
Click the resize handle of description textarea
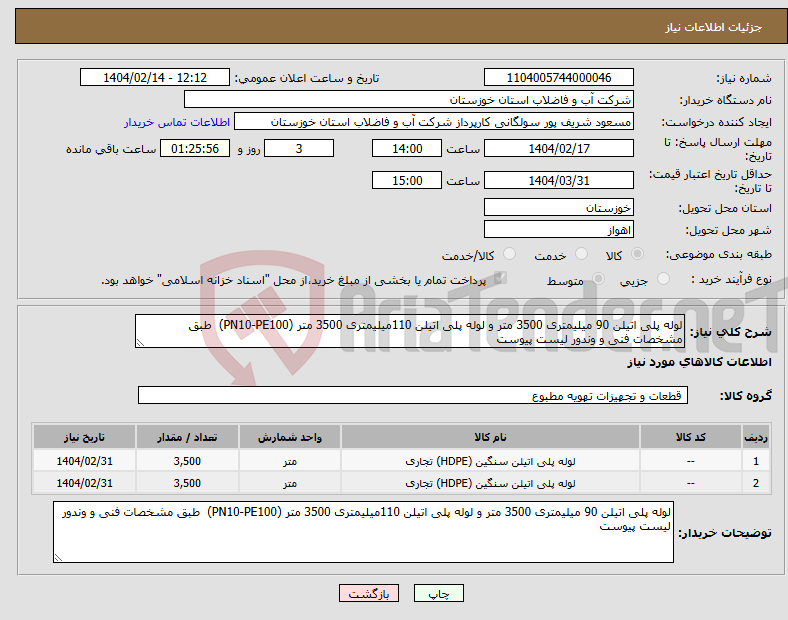140,343
